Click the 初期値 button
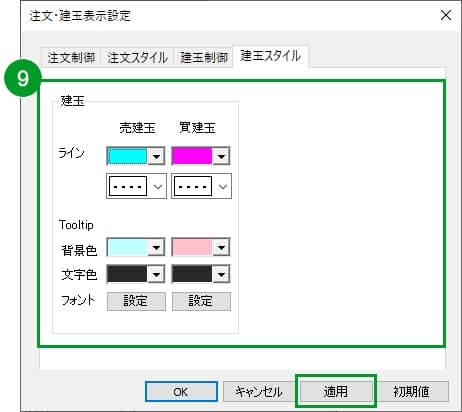 tap(411, 391)
